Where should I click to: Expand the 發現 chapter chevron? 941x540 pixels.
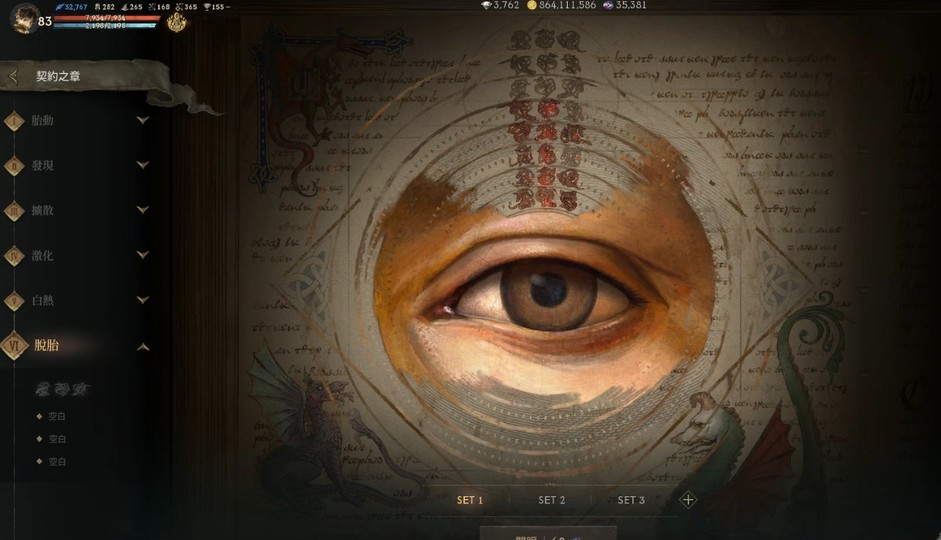143,165
